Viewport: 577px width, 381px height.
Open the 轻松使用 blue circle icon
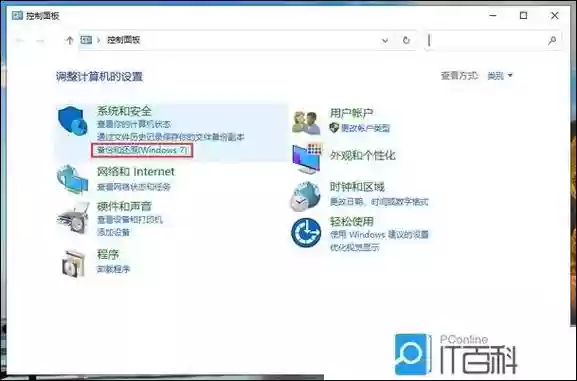306,233
